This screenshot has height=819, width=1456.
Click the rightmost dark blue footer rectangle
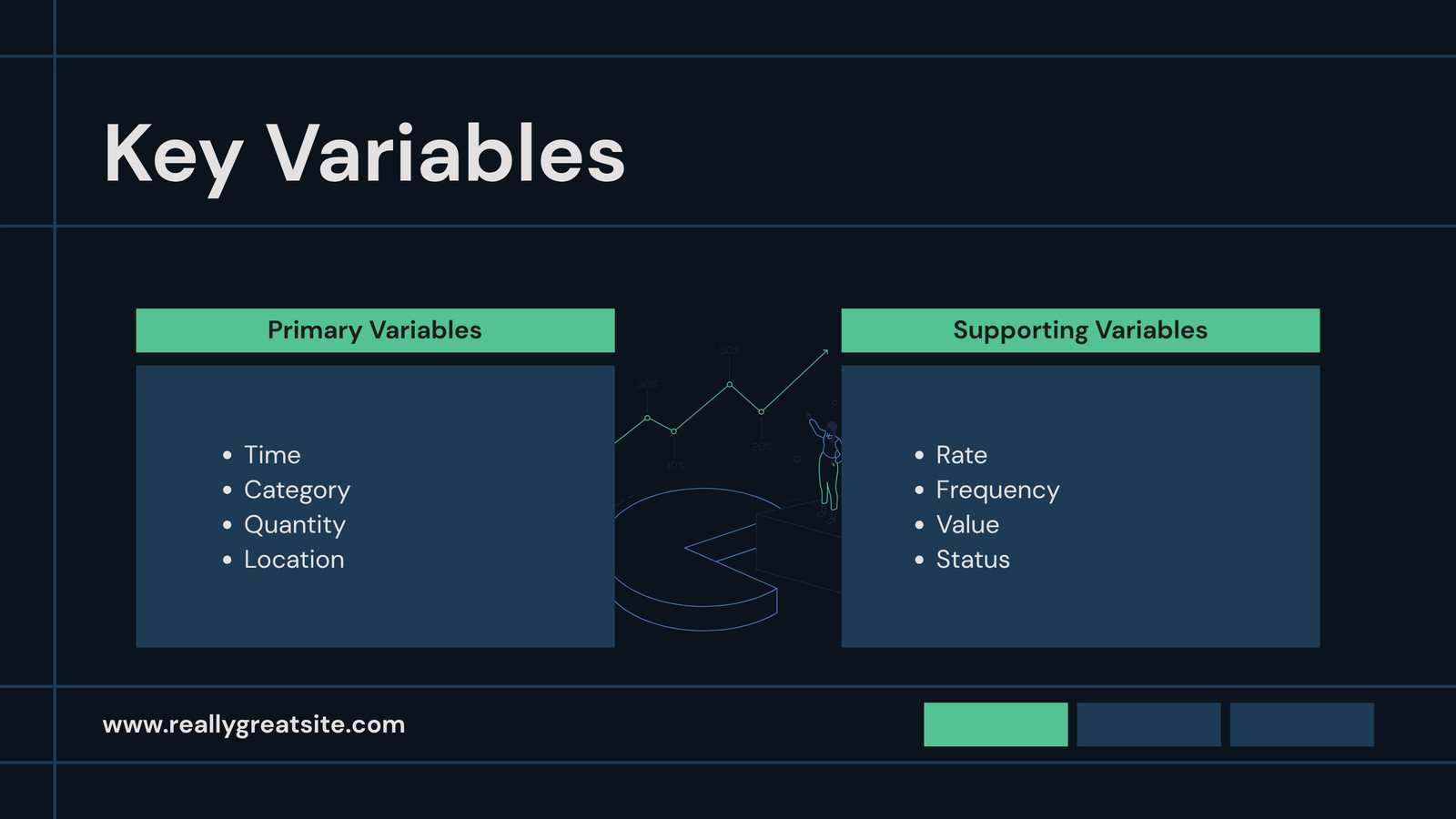pos(1302,724)
